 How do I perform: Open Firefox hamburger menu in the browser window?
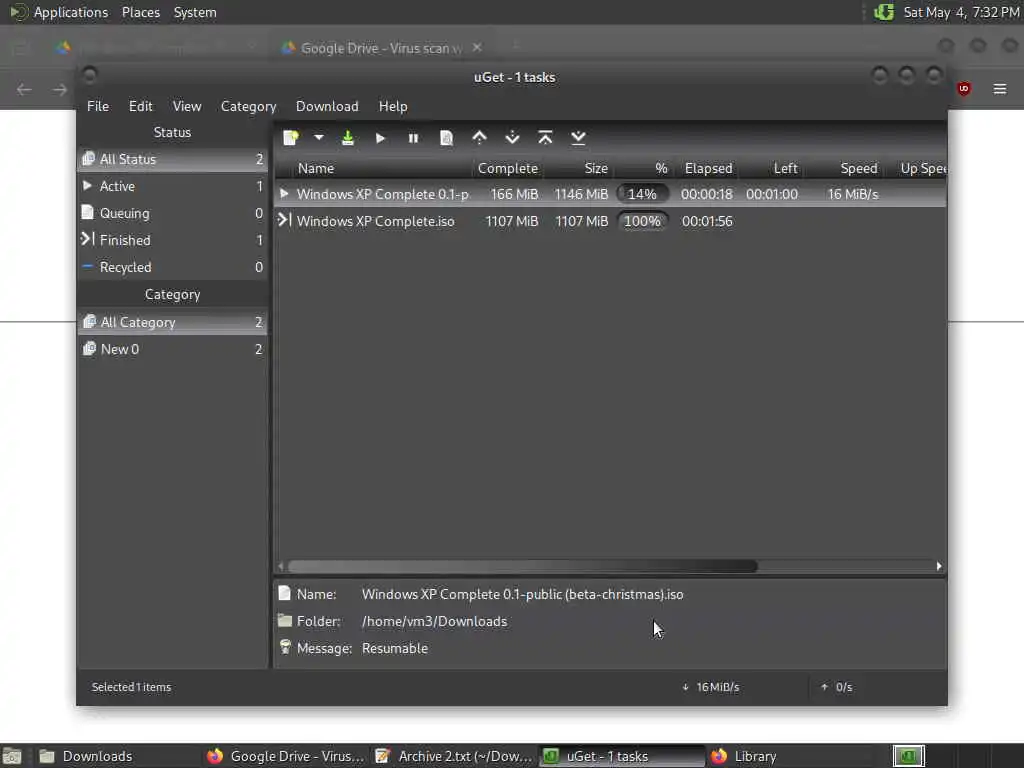(x=1000, y=89)
